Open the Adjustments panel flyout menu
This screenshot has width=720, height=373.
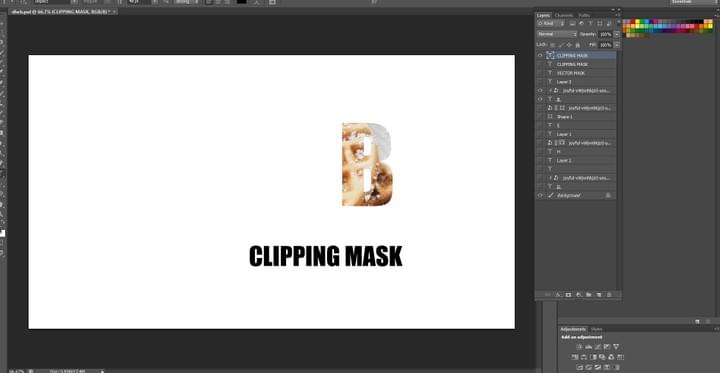coord(715,329)
